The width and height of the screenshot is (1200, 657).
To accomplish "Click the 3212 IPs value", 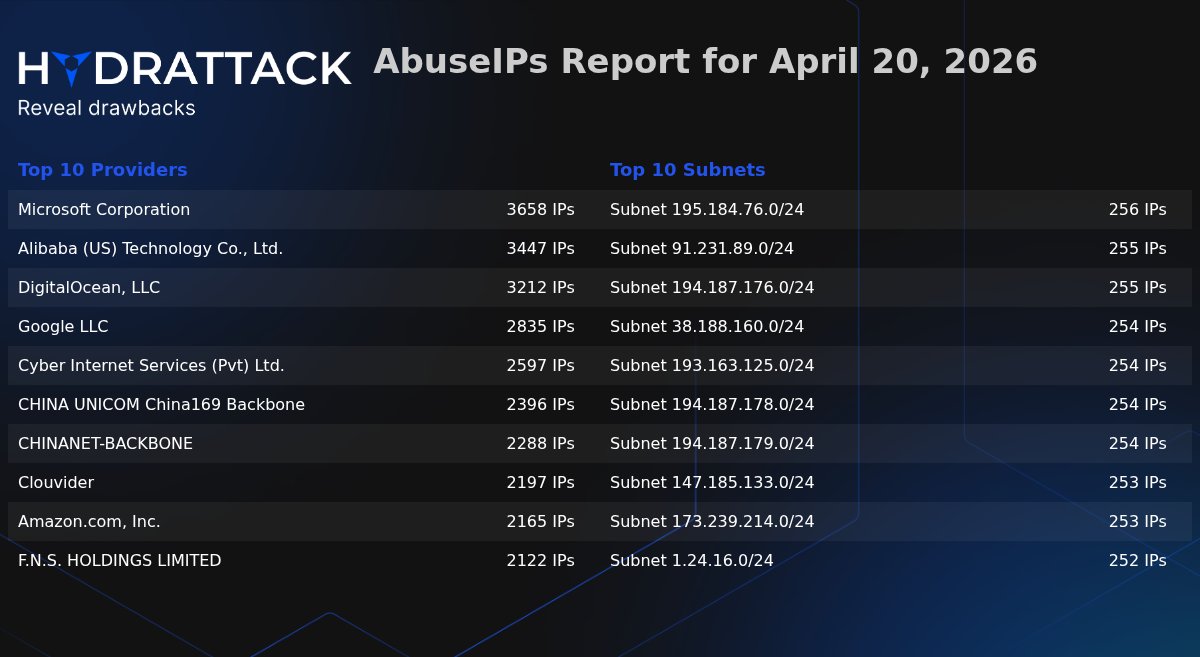I will [540, 288].
